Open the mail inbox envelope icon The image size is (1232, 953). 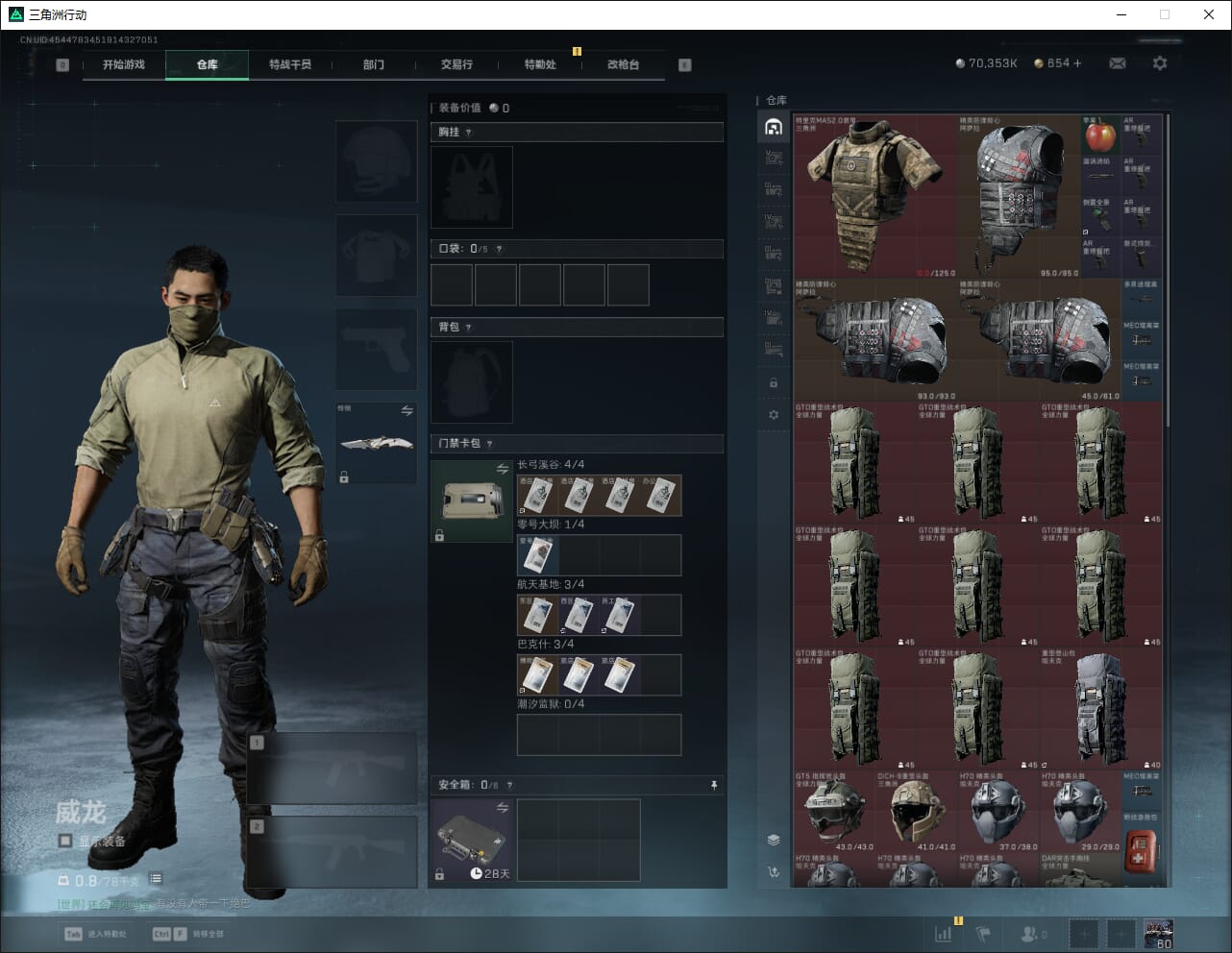[x=1118, y=63]
